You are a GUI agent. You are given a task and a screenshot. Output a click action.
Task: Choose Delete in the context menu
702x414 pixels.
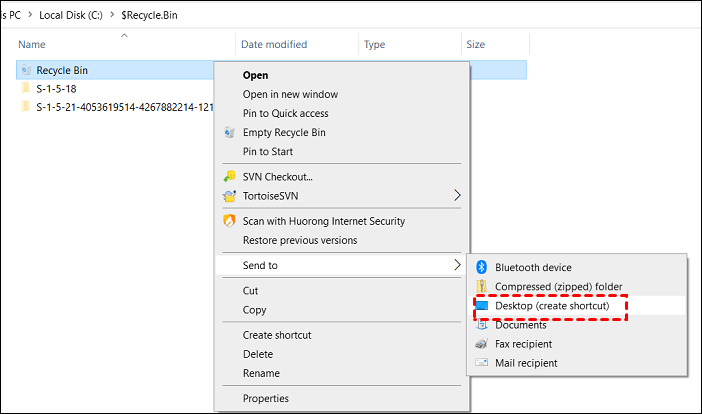pos(258,354)
